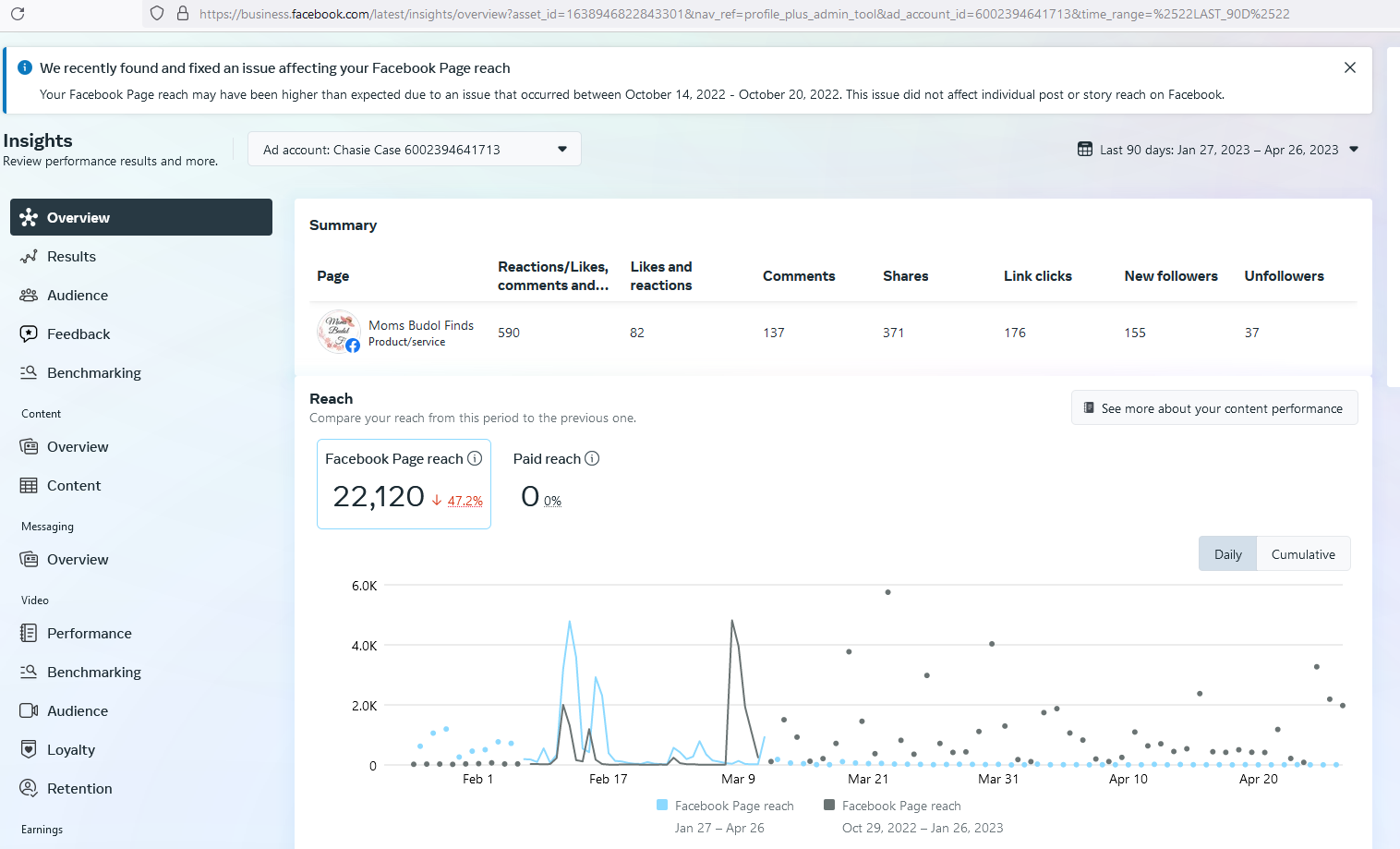Click the Likes and reactions column header

pyautogui.click(x=661, y=275)
